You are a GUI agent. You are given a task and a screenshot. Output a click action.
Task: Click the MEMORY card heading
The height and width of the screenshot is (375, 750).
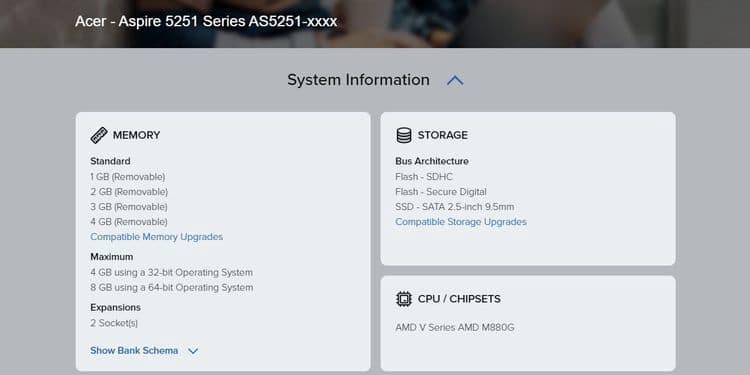coord(136,135)
